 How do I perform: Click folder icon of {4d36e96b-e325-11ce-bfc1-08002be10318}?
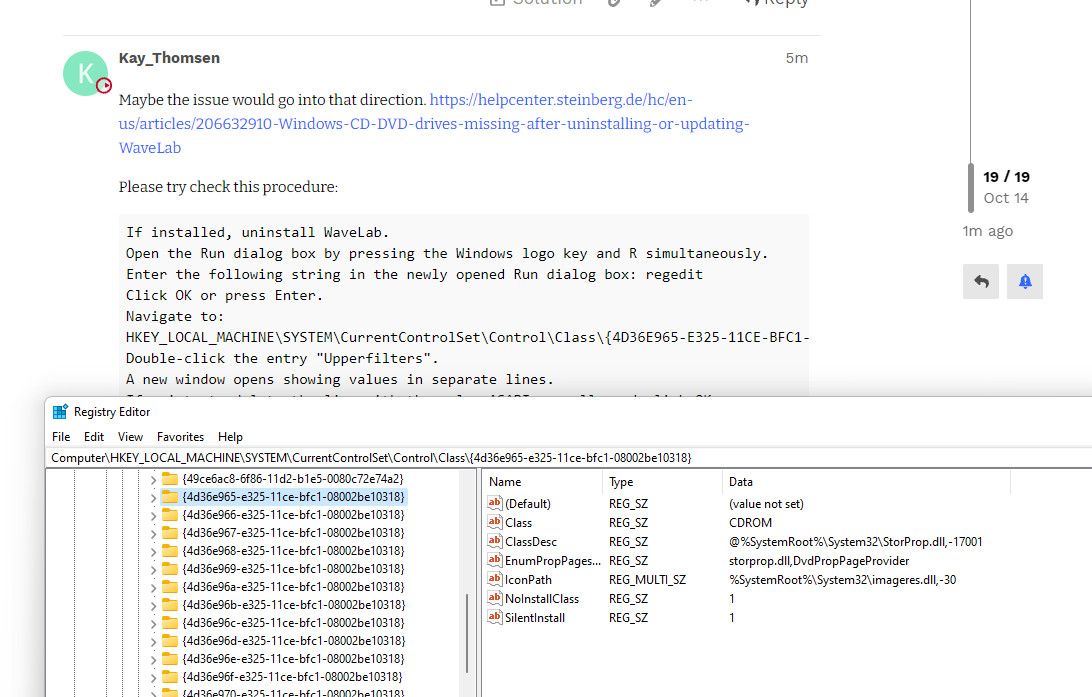pos(170,604)
